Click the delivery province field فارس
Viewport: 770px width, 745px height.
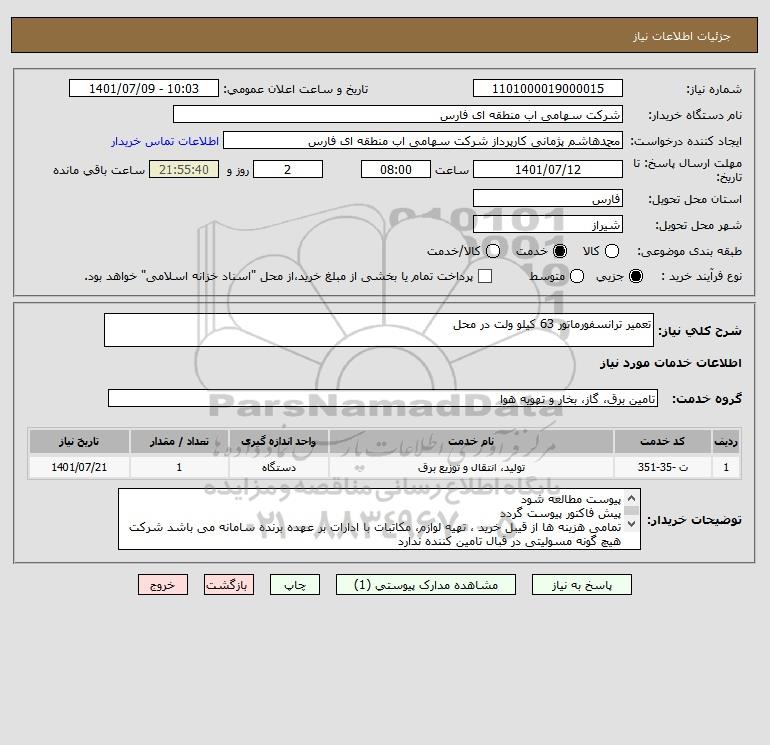coord(548,198)
